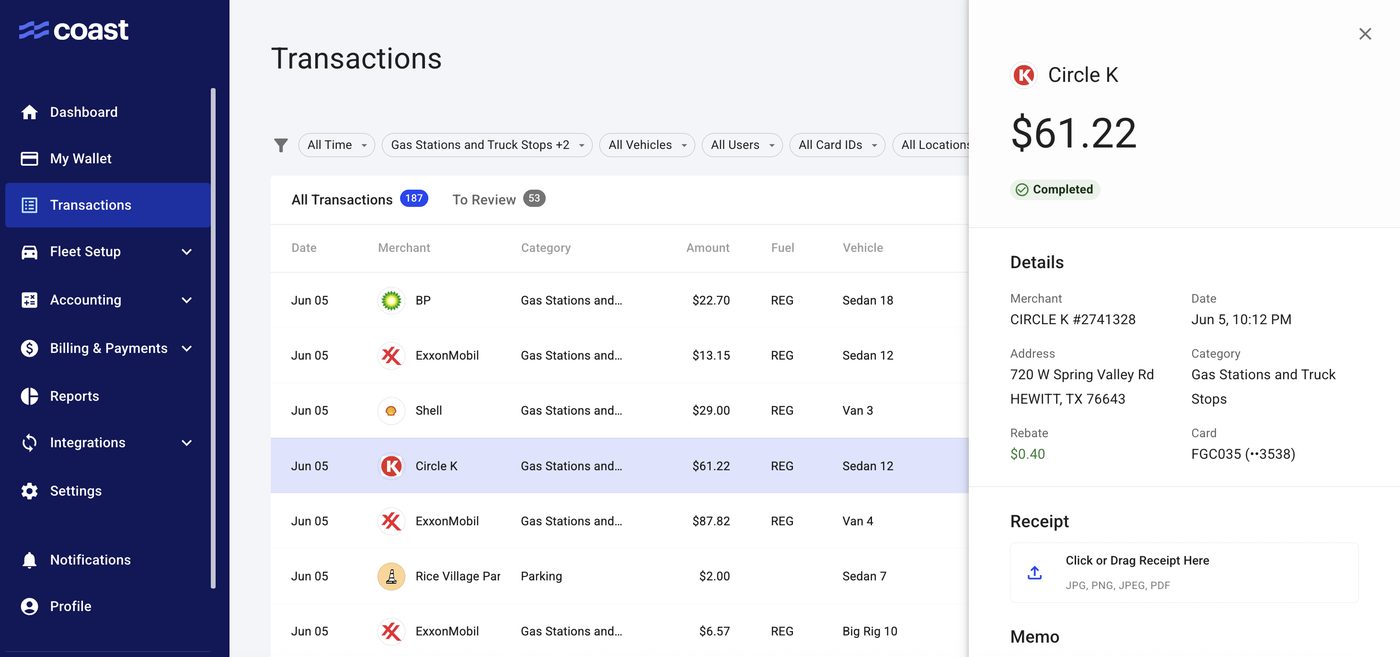Image resolution: width=1400 pixels, height=657 pixels.
Task: Click the ExxonMobil logo in $13.15 row
Action: click(392, 355)
